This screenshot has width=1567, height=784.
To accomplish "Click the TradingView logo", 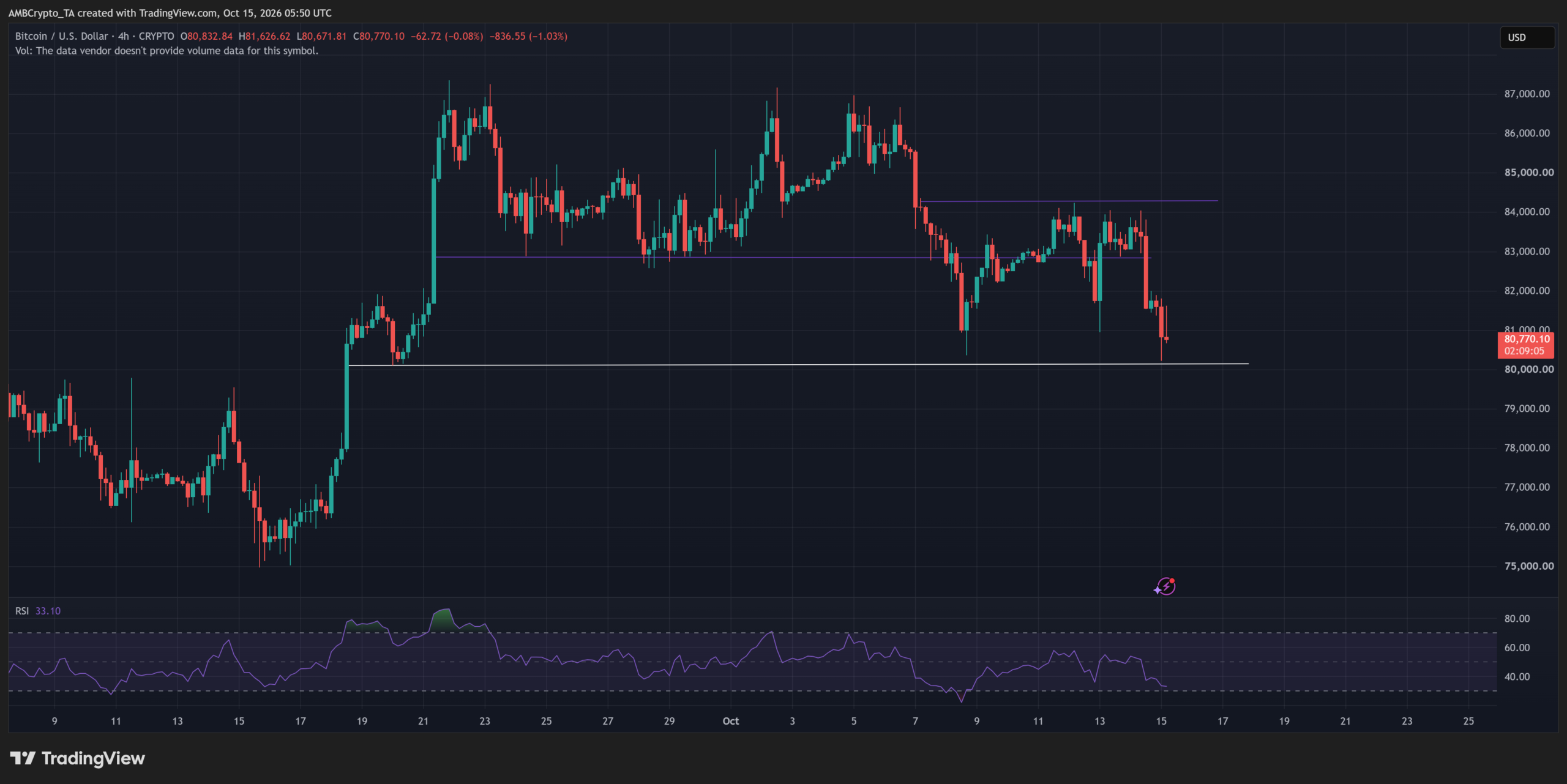I will [x=77, y=758].
